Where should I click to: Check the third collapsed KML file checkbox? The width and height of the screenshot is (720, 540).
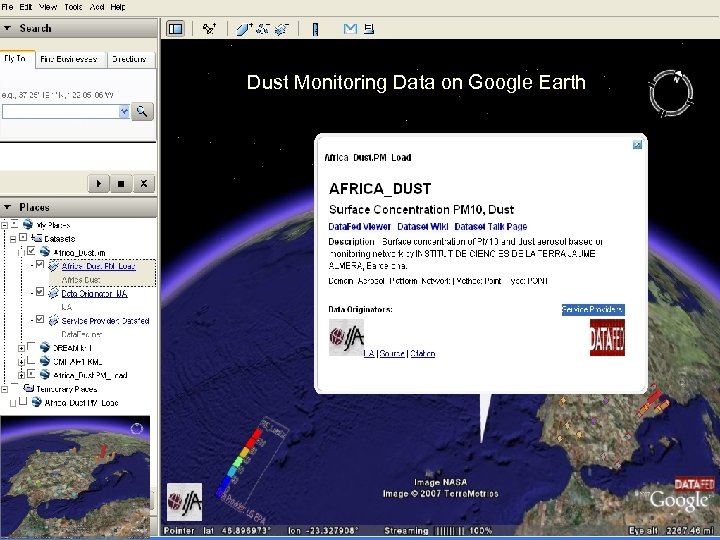[x=31, y=360]
